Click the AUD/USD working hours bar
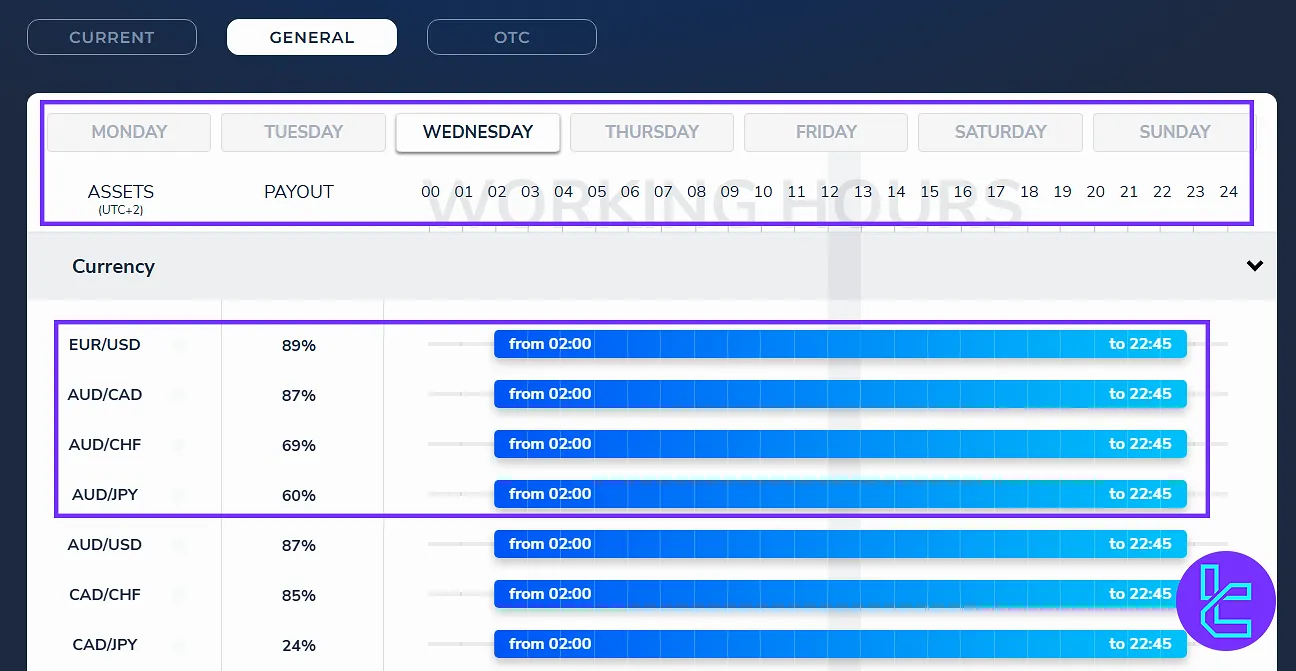1296x671 pixels. point(840,544)
